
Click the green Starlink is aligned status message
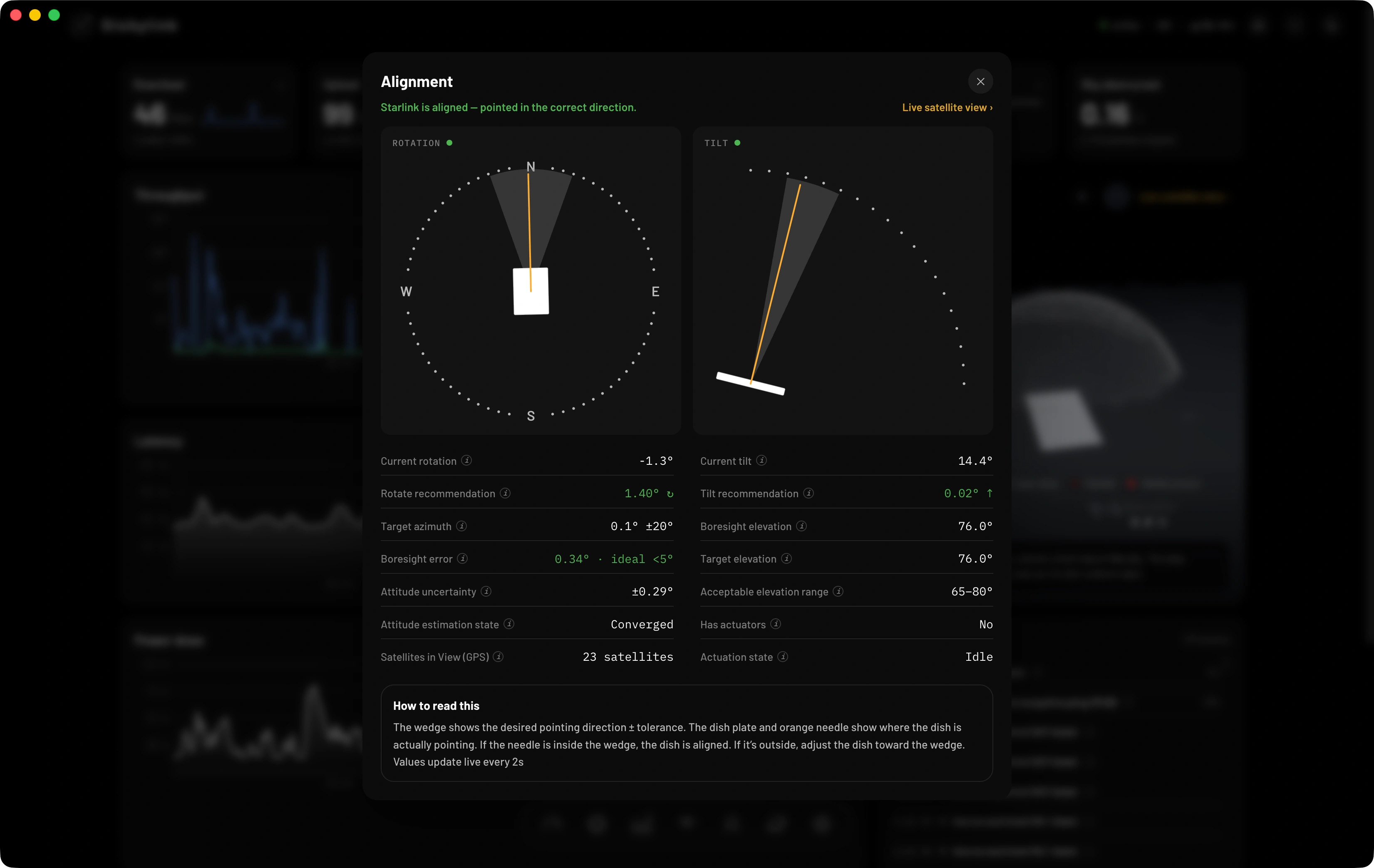(508, 107)
